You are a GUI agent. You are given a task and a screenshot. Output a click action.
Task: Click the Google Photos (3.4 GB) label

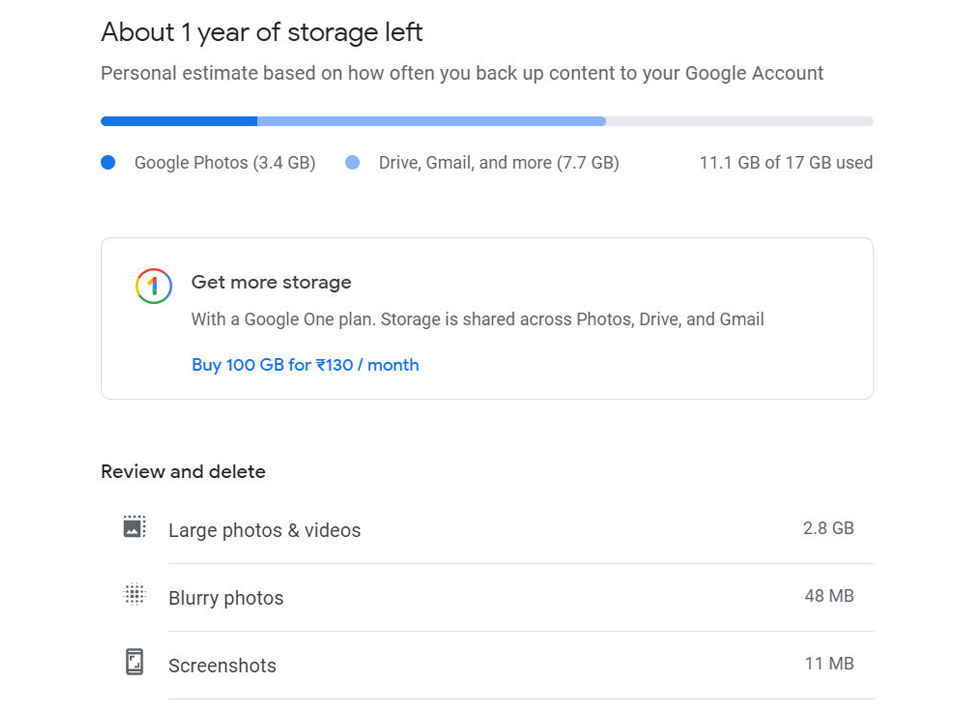click(225, 163)
